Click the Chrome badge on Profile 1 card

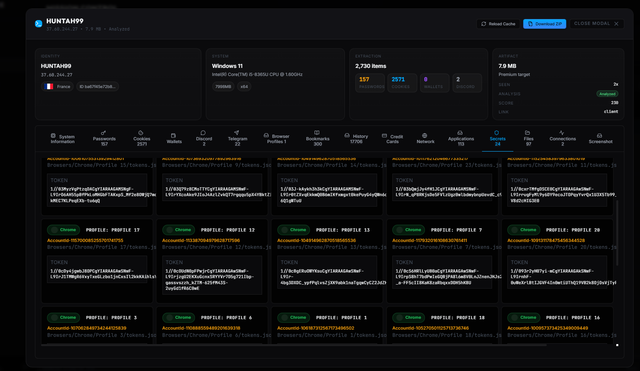click(293, 318)
